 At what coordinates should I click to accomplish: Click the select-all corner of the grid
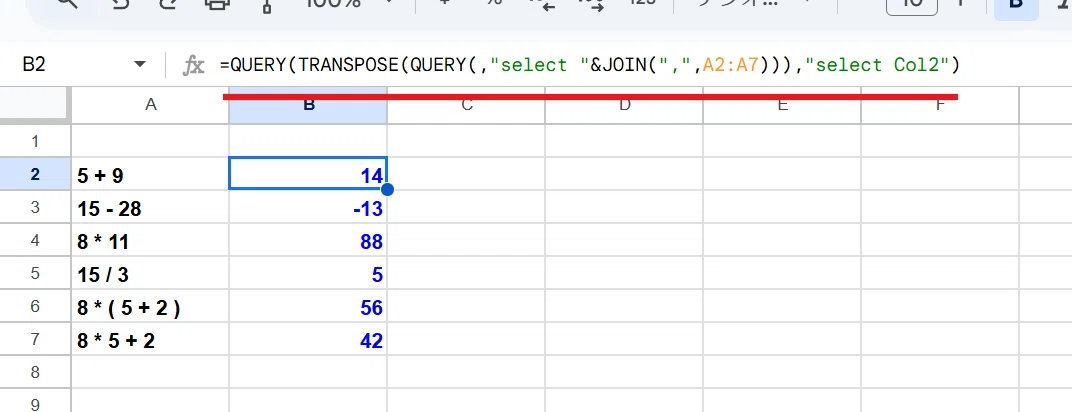pos(36,105)
